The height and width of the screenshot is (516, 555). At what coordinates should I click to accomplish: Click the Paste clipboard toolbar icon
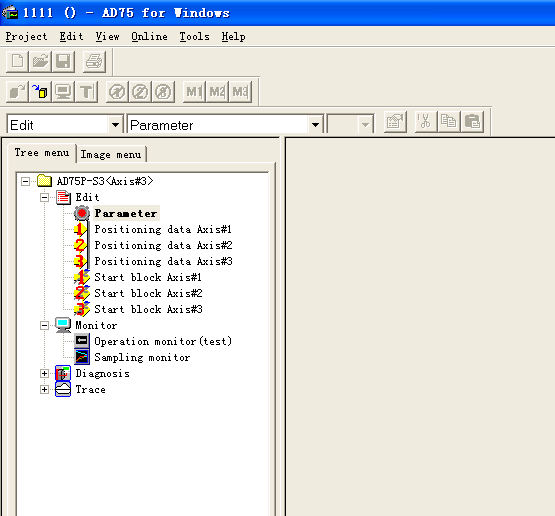[x=472, y=121]
